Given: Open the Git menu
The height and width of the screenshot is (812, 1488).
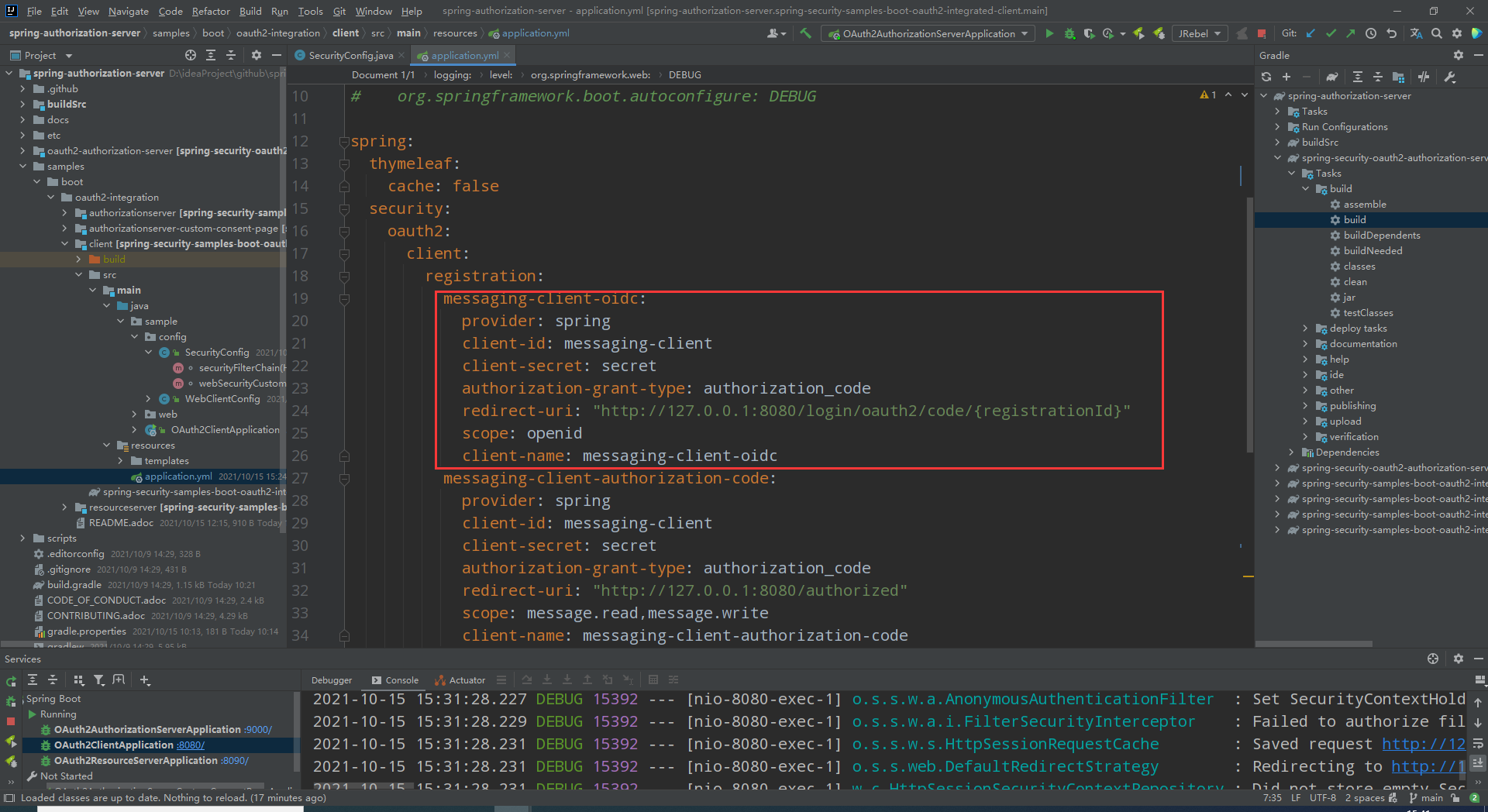Looking at the screenshot, I should (339, 11).
